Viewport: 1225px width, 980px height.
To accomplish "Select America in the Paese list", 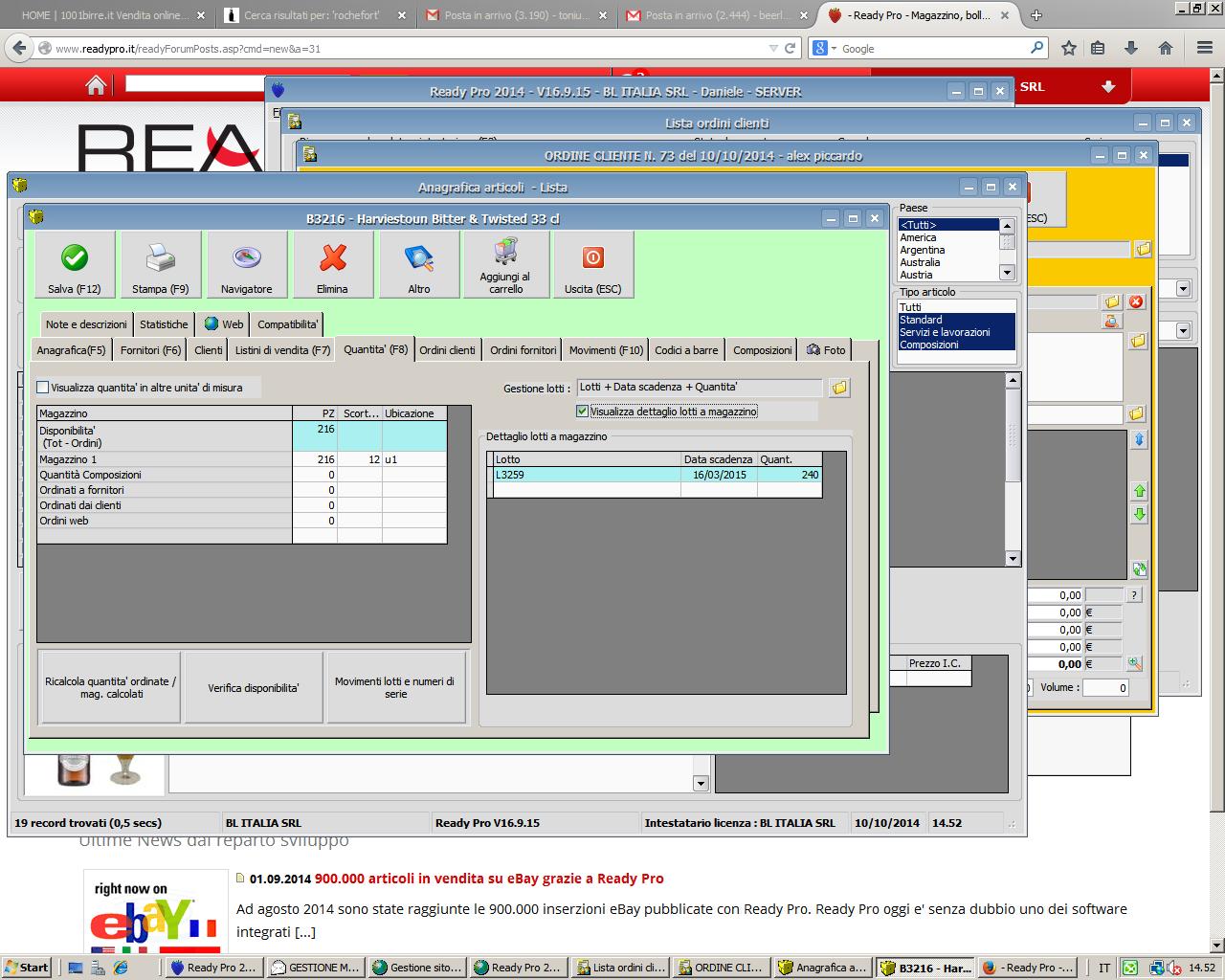I will 947,237.
